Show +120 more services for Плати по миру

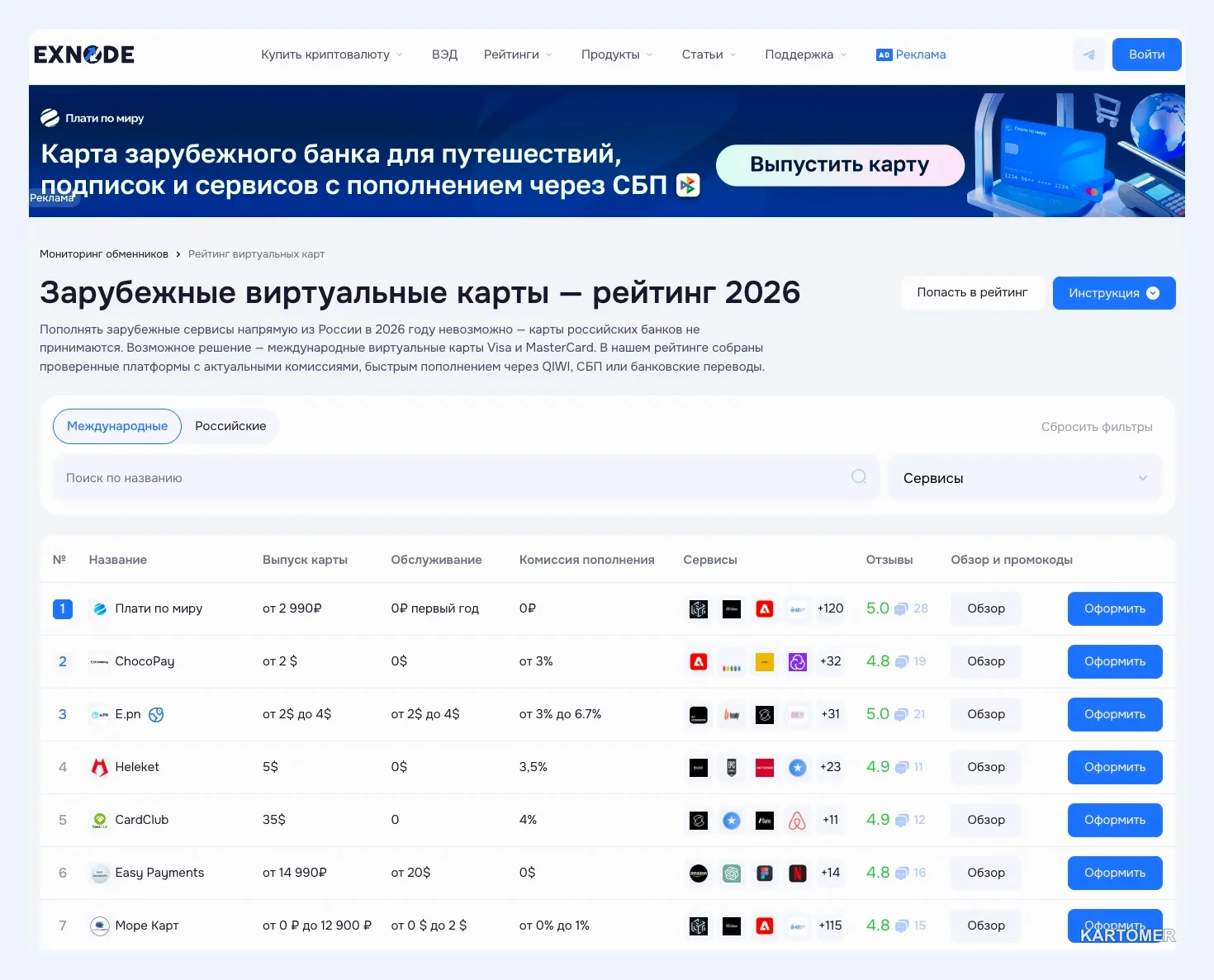pos(830,608)
